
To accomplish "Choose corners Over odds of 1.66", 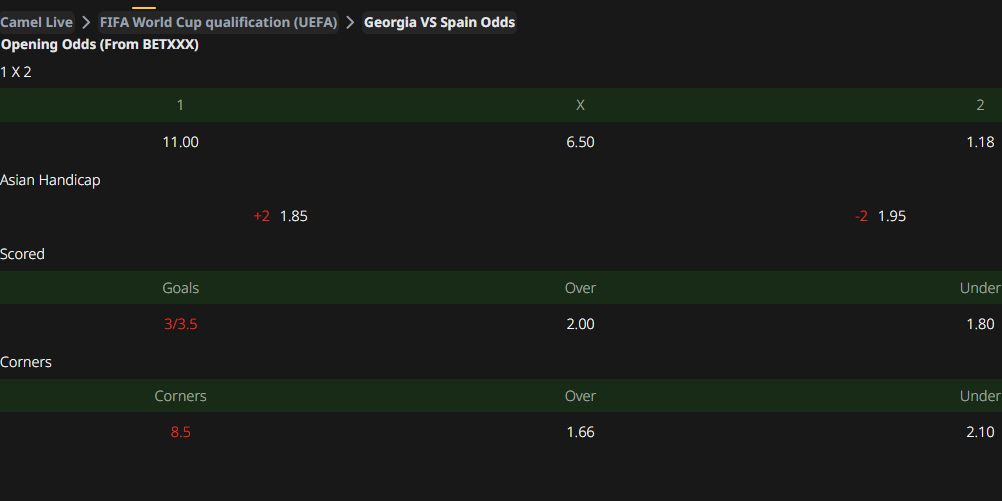I will coord(580,432).
